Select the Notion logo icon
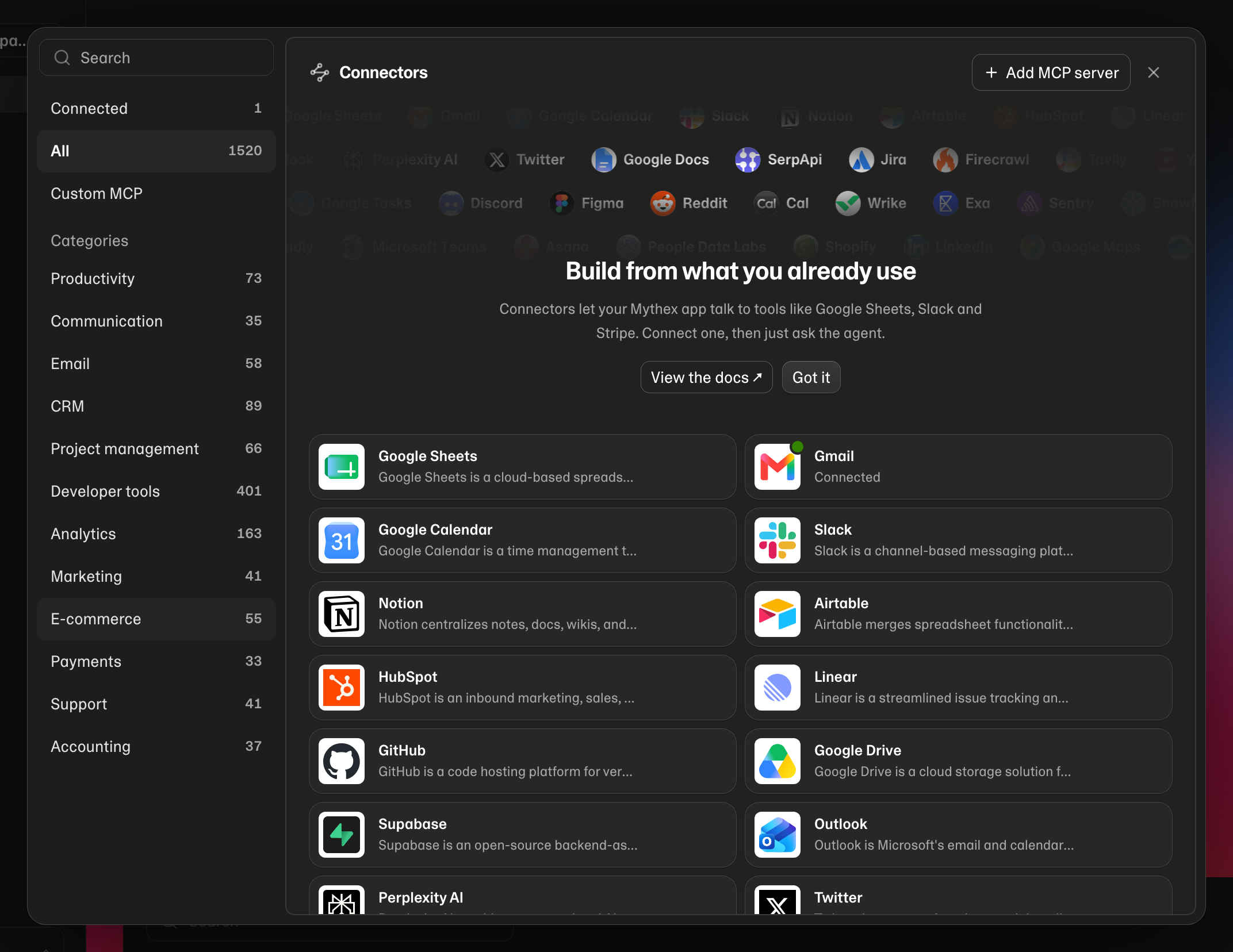 tap(342, 614)
